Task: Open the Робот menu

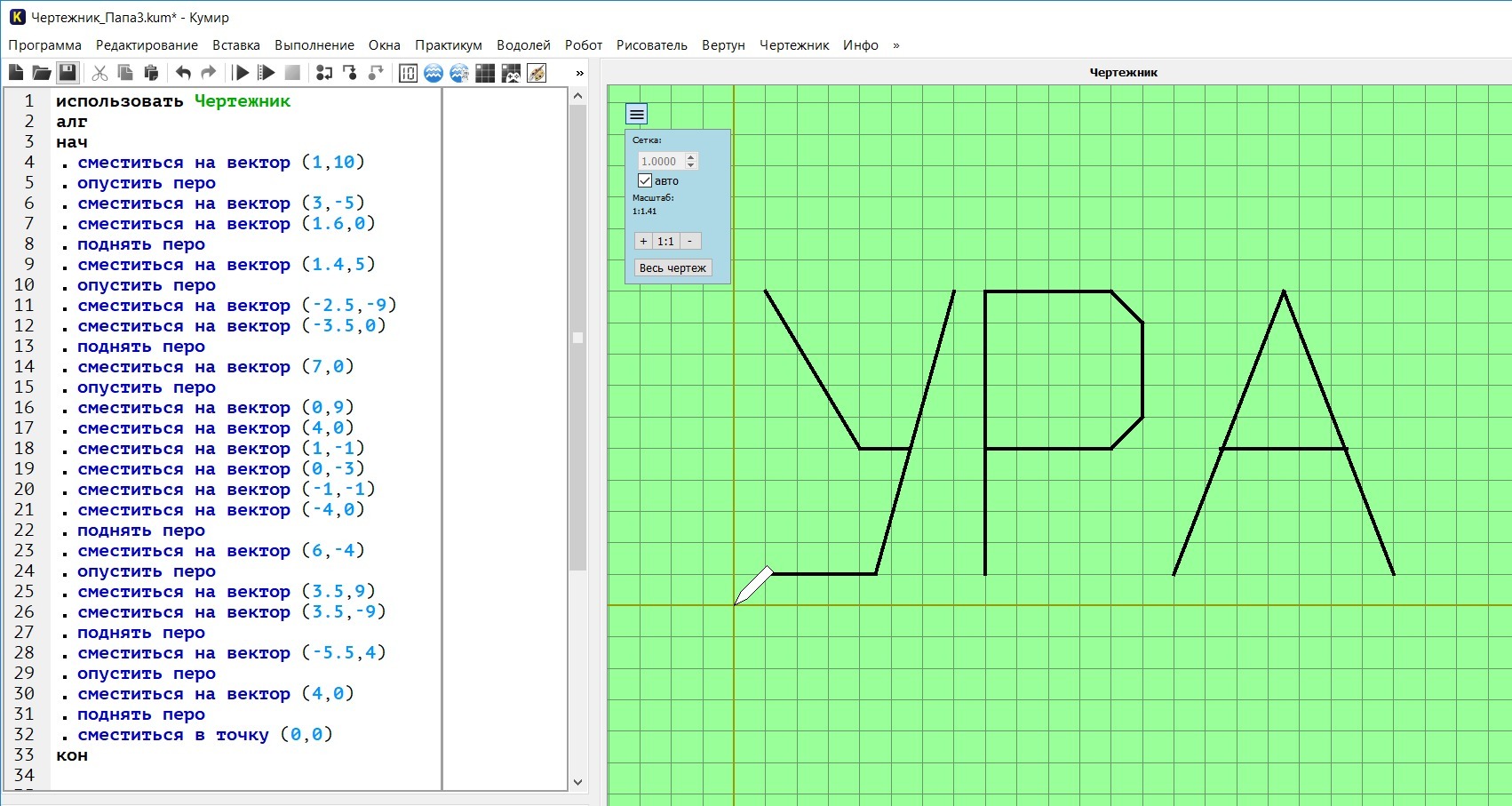Action: (x=584, y=45)
